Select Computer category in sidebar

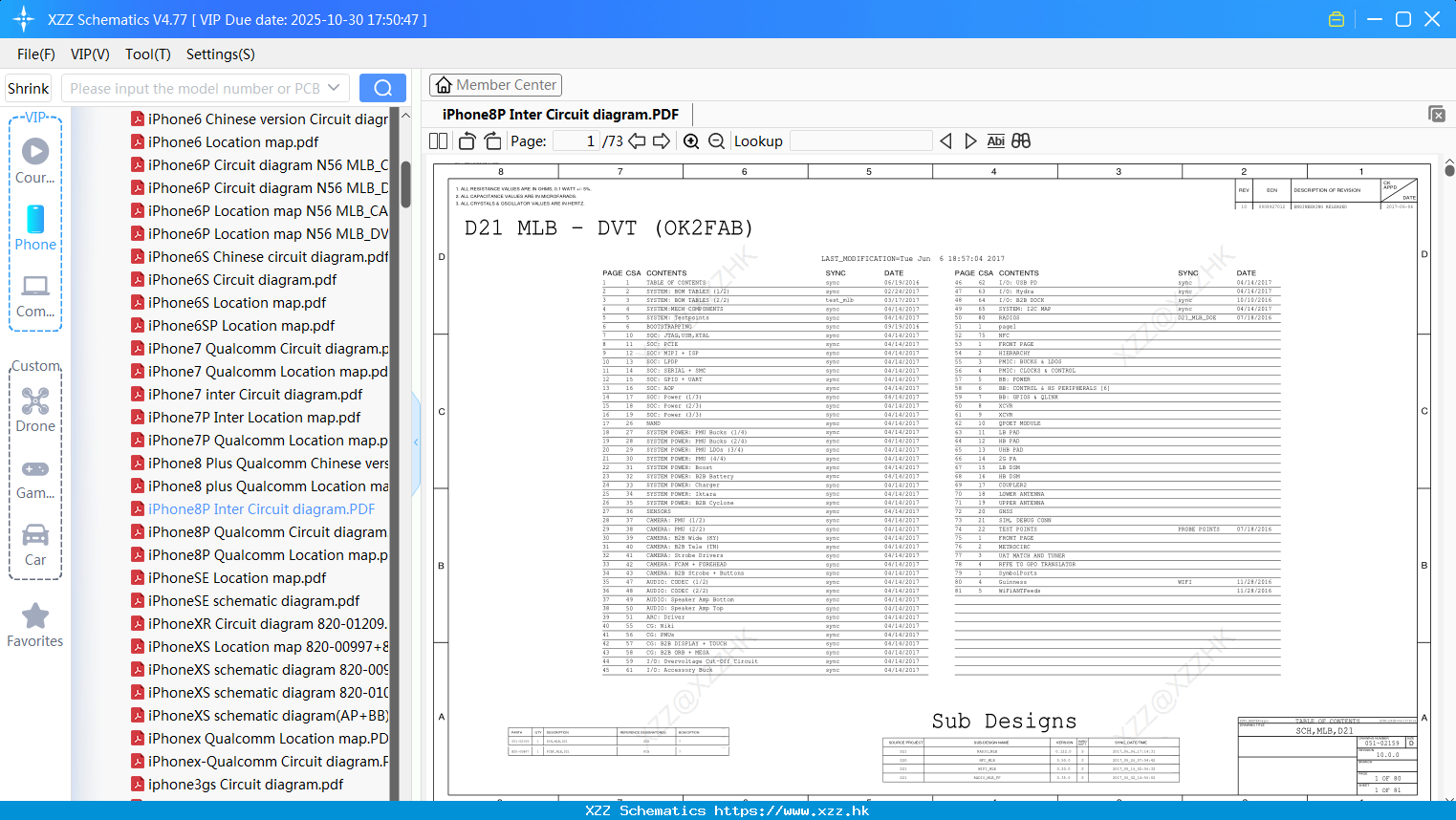coord(35,295)
